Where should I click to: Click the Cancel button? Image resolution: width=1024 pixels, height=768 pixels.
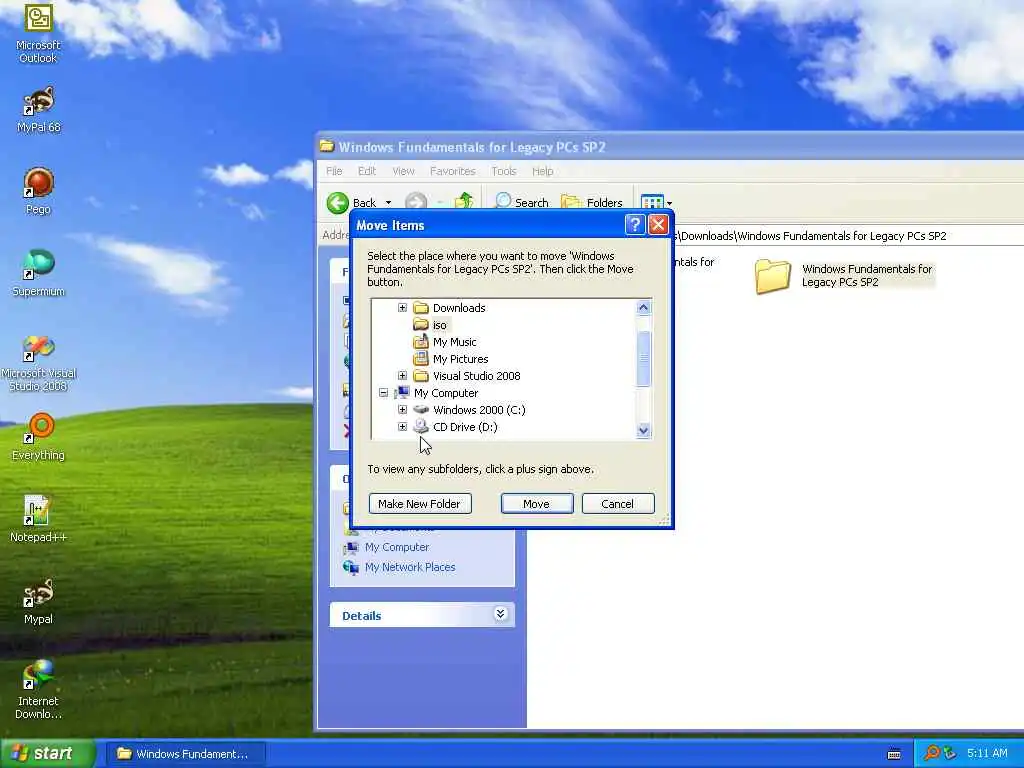point(617,504)
